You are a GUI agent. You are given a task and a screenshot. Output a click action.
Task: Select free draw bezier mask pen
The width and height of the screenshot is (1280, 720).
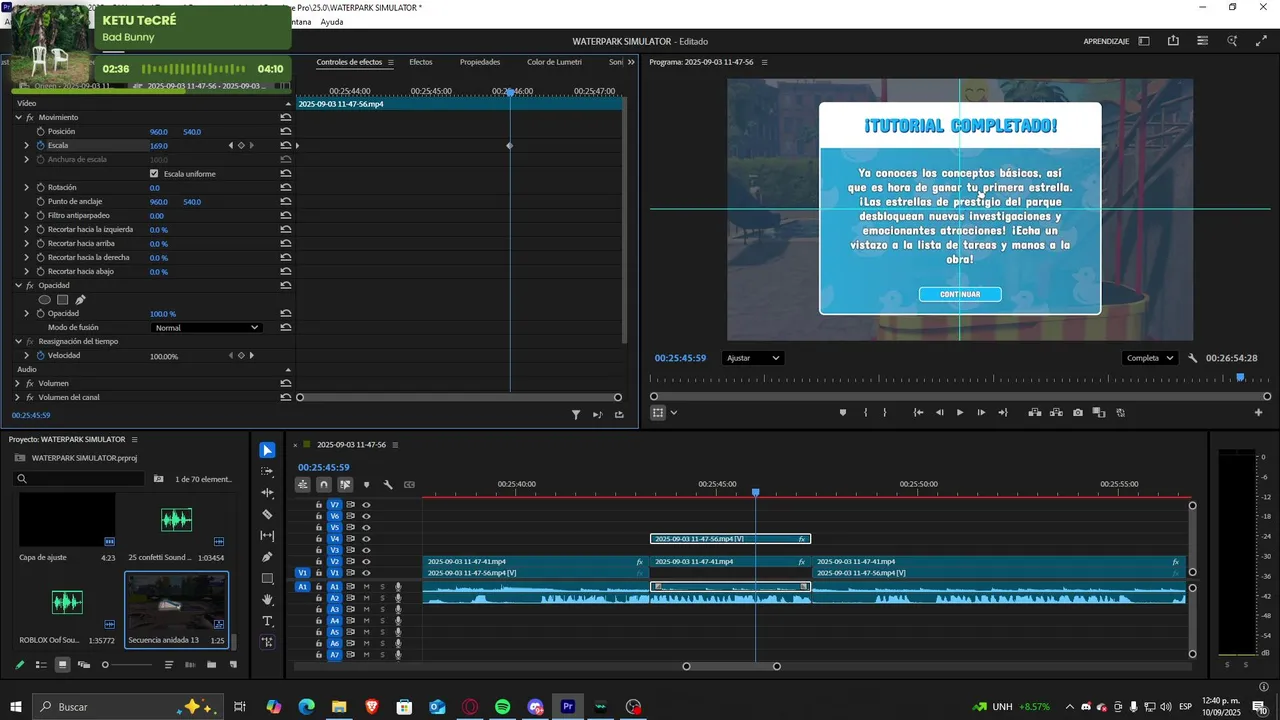pos(80,299)
